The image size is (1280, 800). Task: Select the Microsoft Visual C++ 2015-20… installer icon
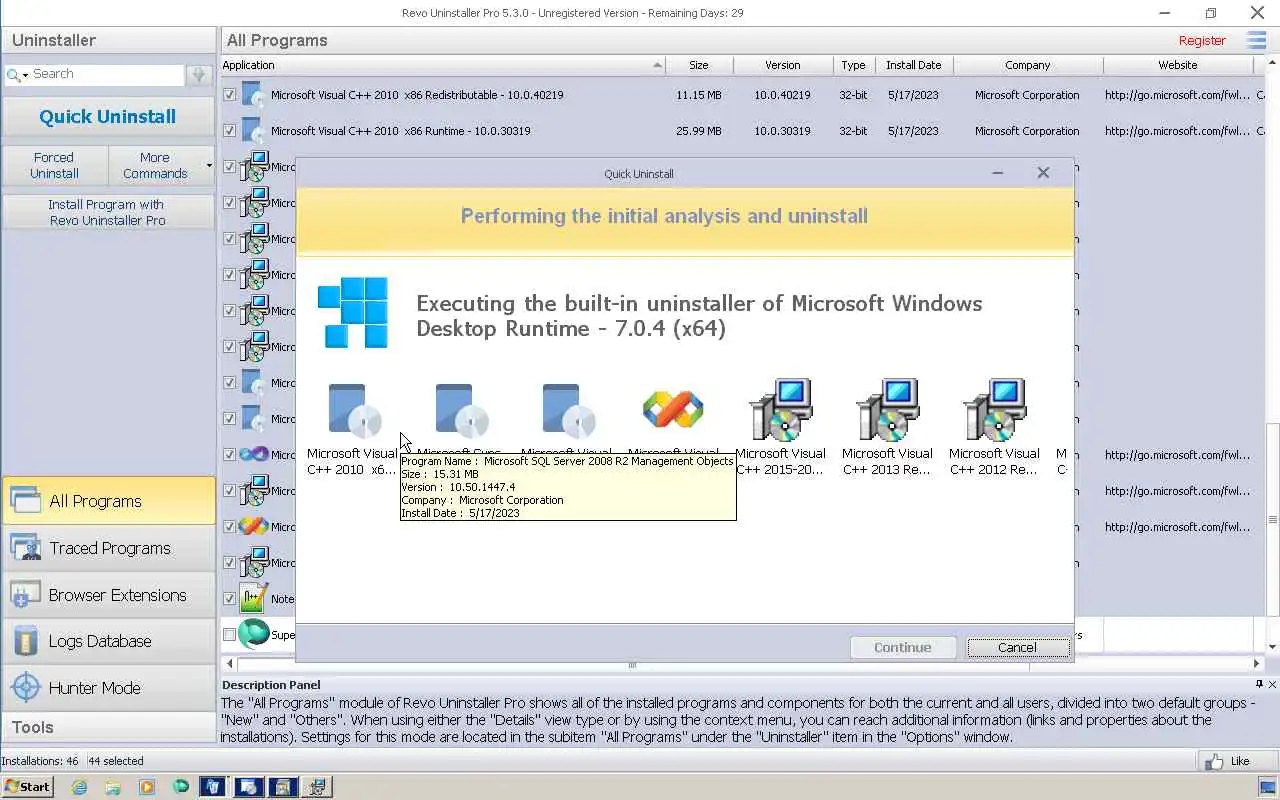coord(780,410)
